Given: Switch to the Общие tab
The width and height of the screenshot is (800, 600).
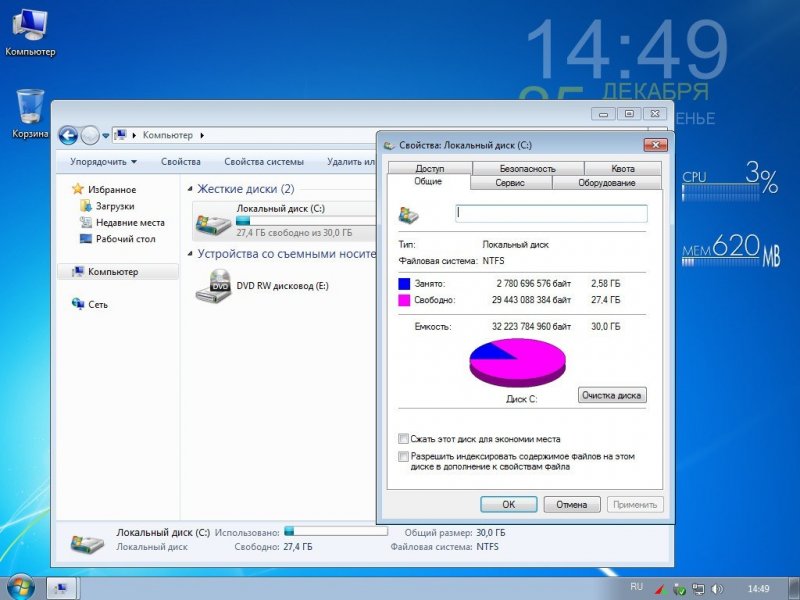Looking at the screenshot, I should tap(428, 182).
